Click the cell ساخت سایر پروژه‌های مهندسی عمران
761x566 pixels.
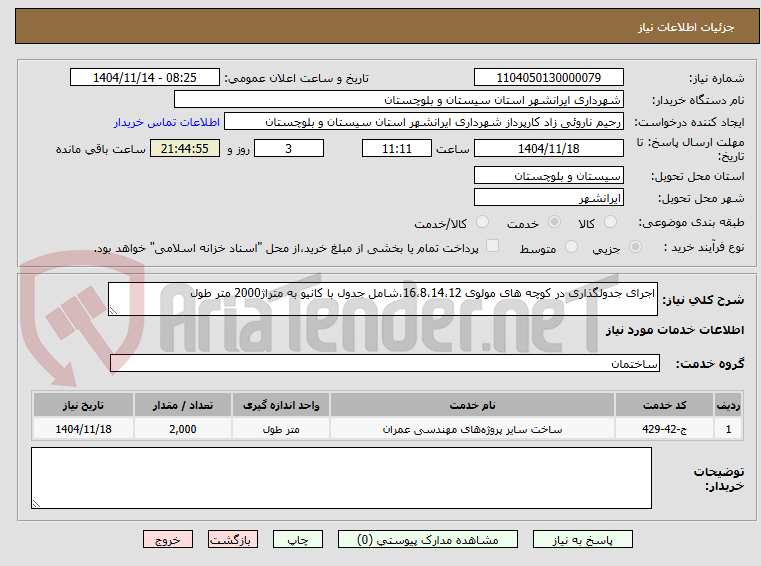click(x=472, y=429)
